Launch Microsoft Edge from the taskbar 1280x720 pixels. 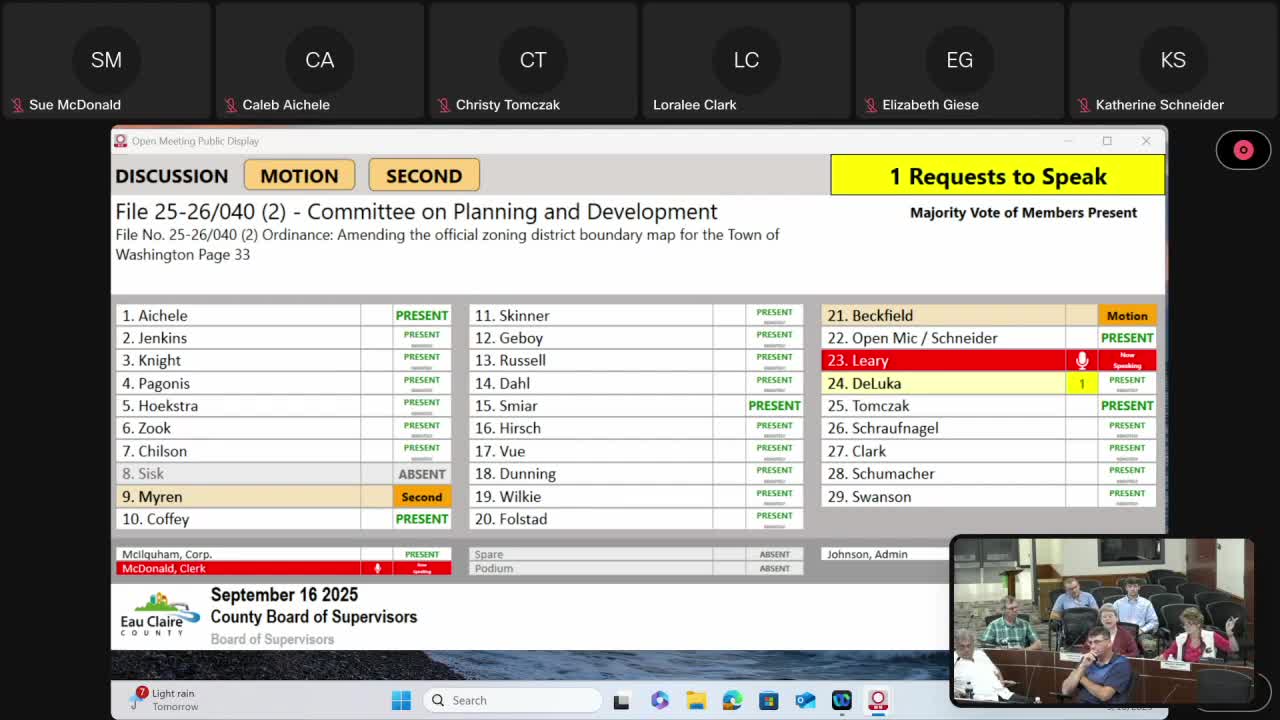[732, 700]
